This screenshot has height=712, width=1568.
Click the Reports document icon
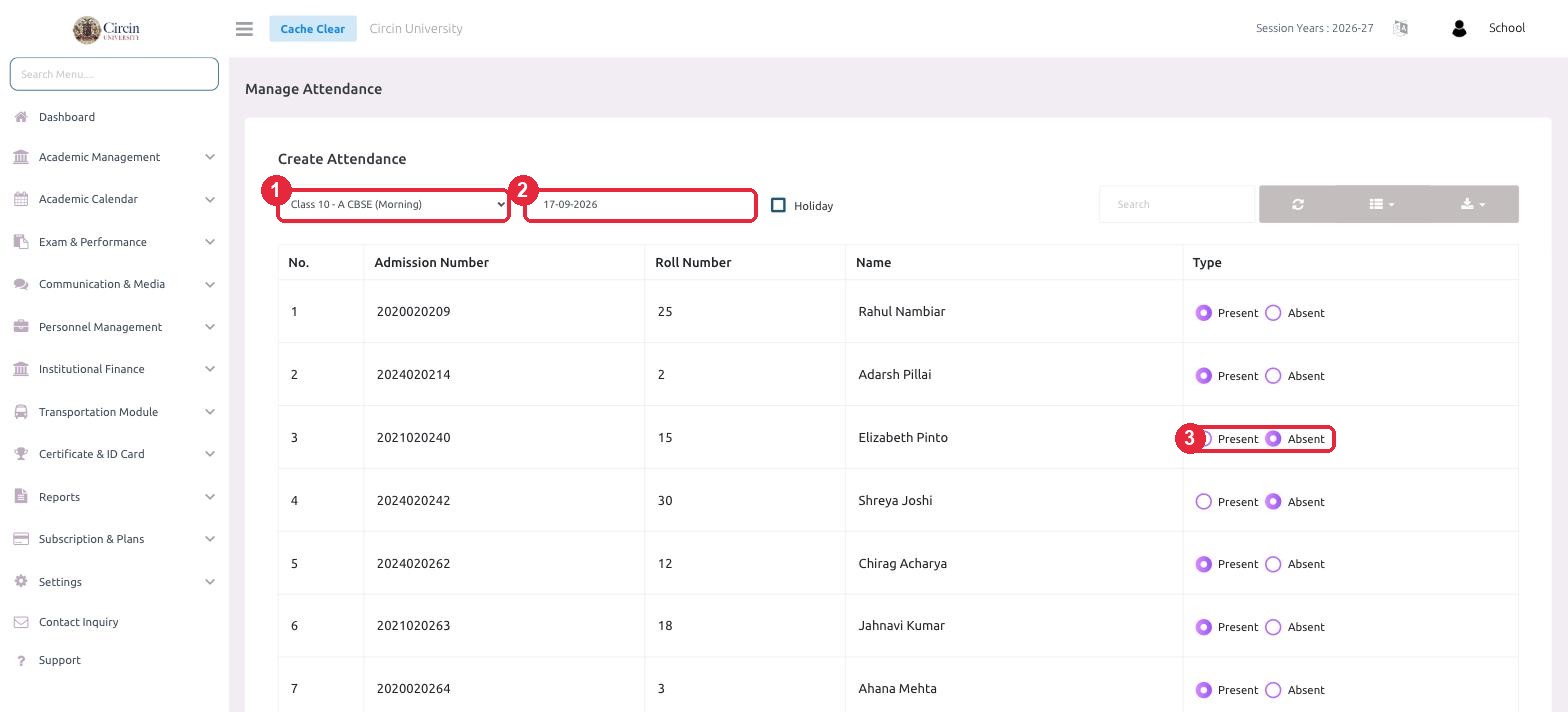click(21, 497)
